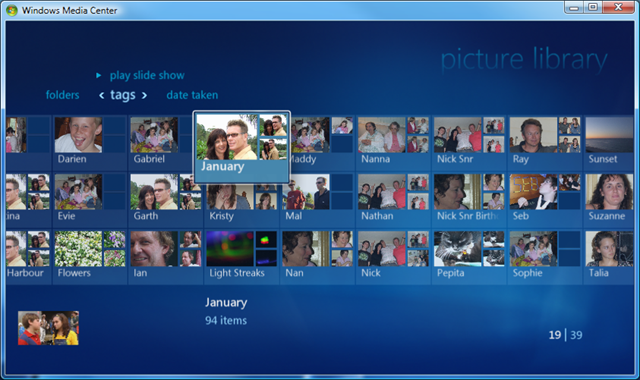Viewport: 640px width, 380px height.
Task: Select the tags view
Action: click(x=122, y=96)
